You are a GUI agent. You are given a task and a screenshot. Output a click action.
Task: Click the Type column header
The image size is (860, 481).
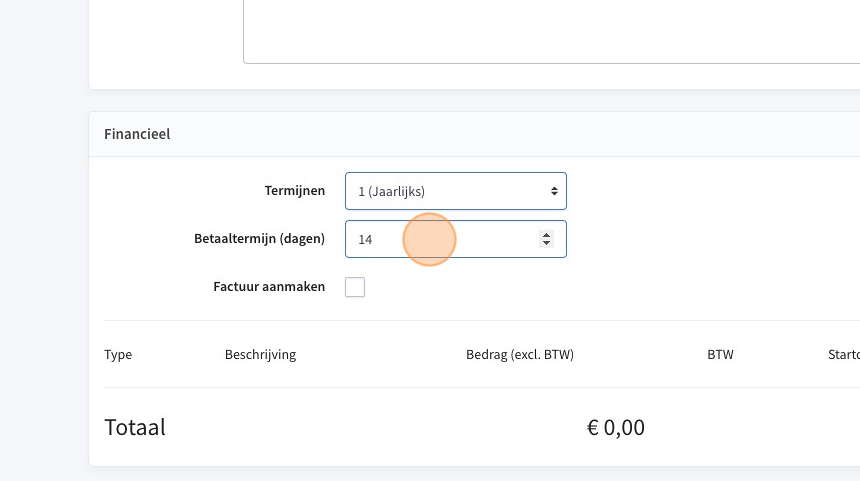pos(118,354)
